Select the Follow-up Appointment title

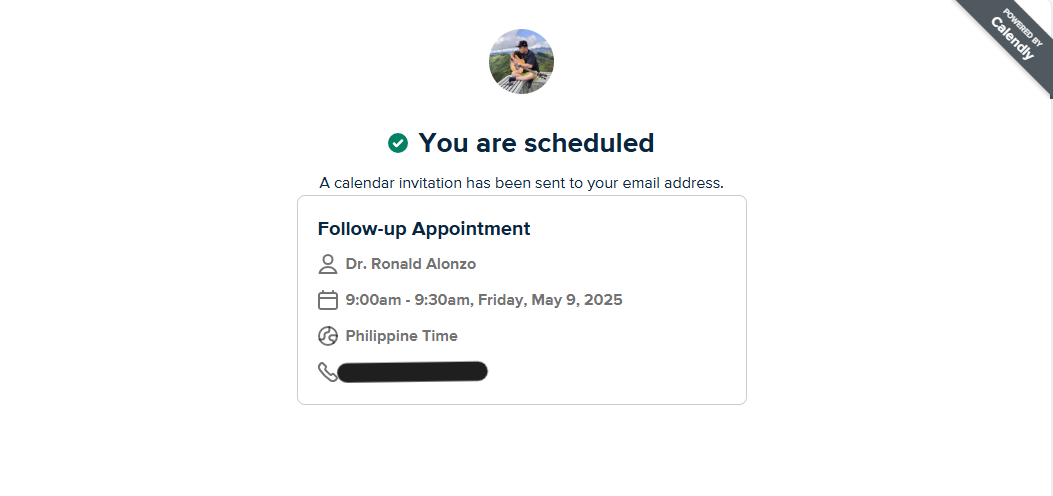click(424, 228)
